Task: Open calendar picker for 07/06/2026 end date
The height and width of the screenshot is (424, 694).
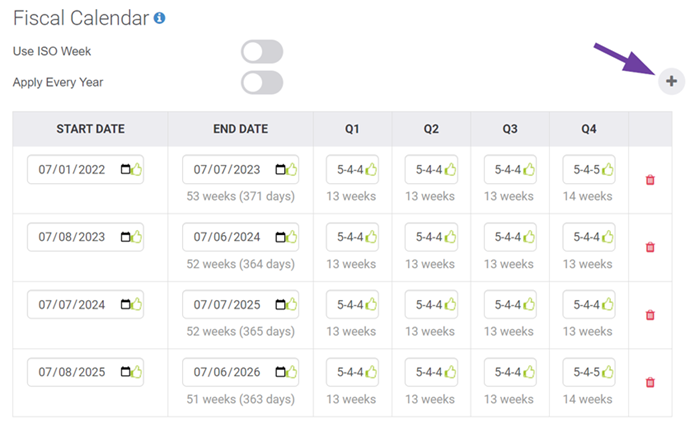Action: click(x=281, y=372)
